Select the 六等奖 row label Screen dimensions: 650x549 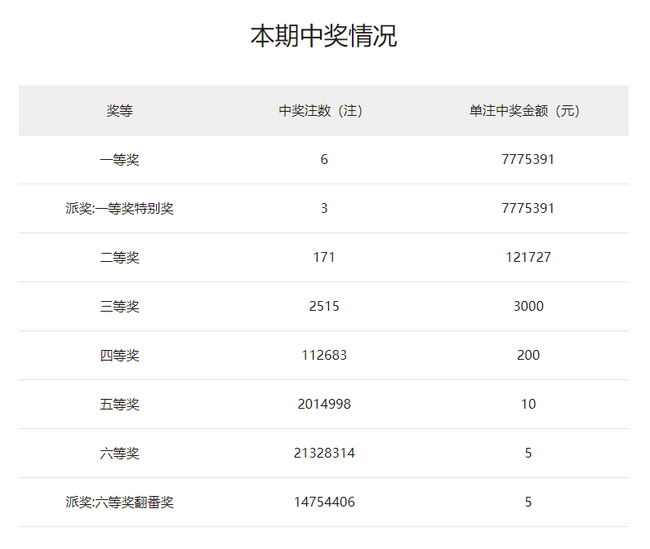click(119, 454)
